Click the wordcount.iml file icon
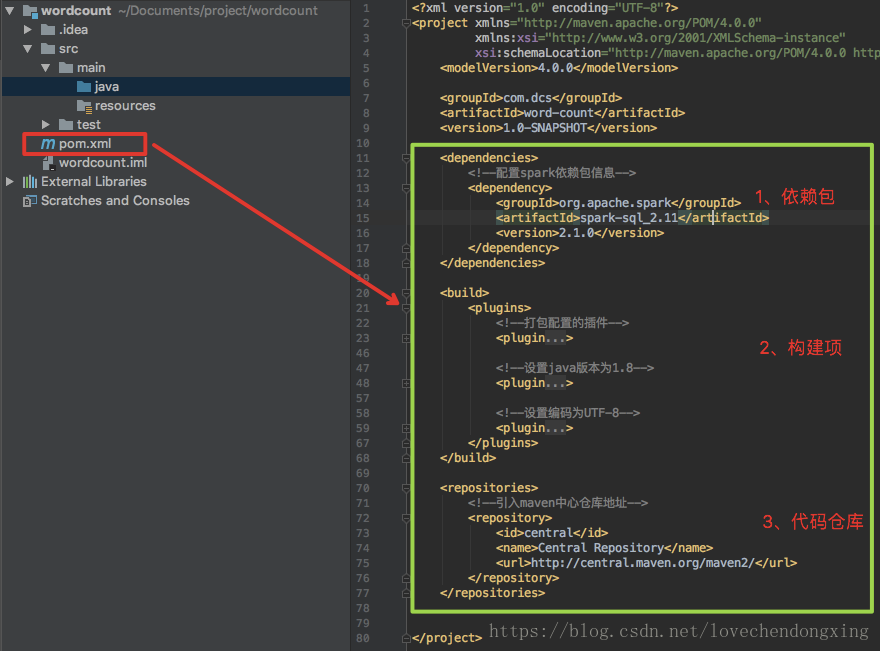880x651 pixels. click(x=49, y=163)
